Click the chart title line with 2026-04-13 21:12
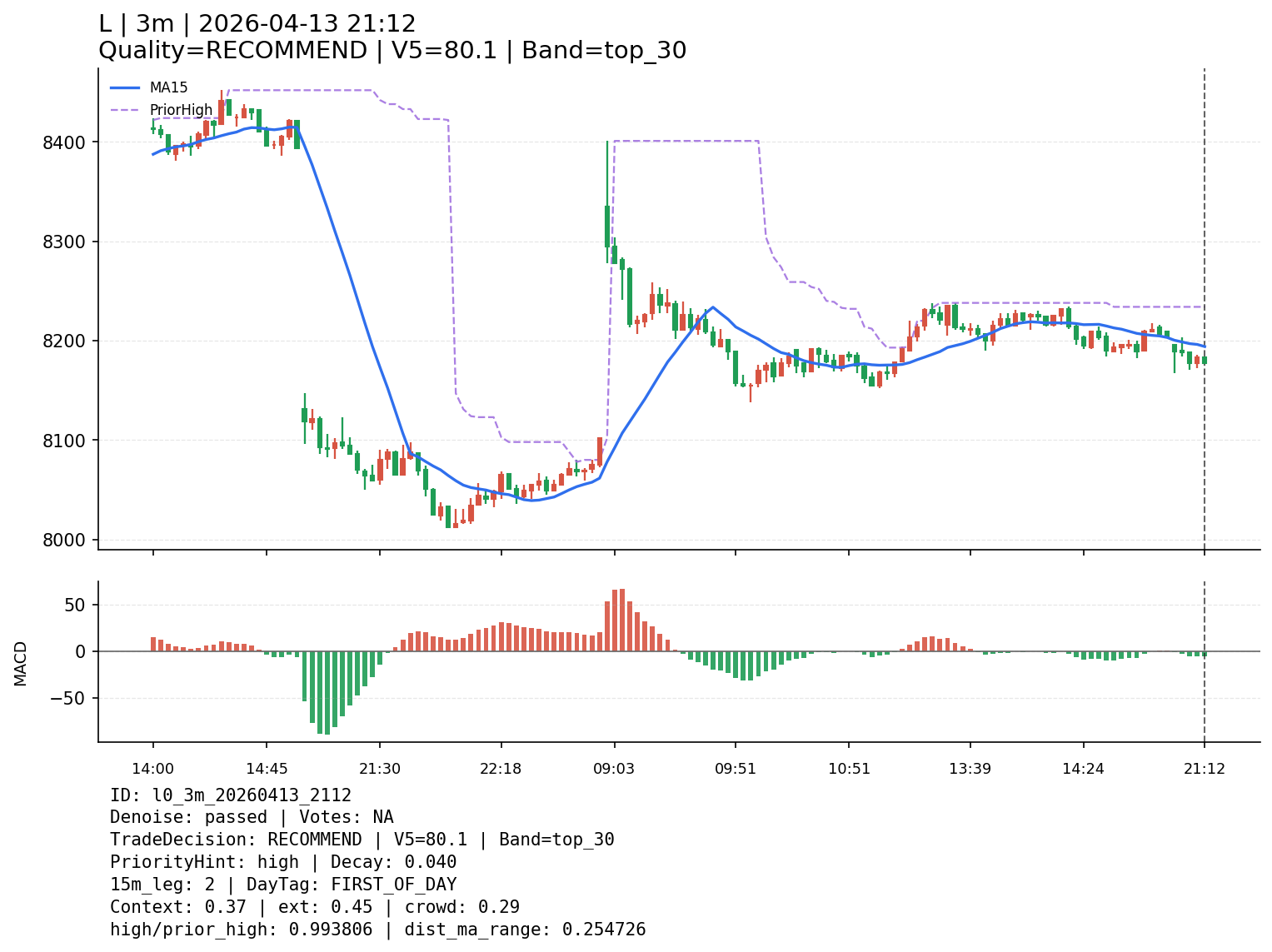 [x=257, y=24]
